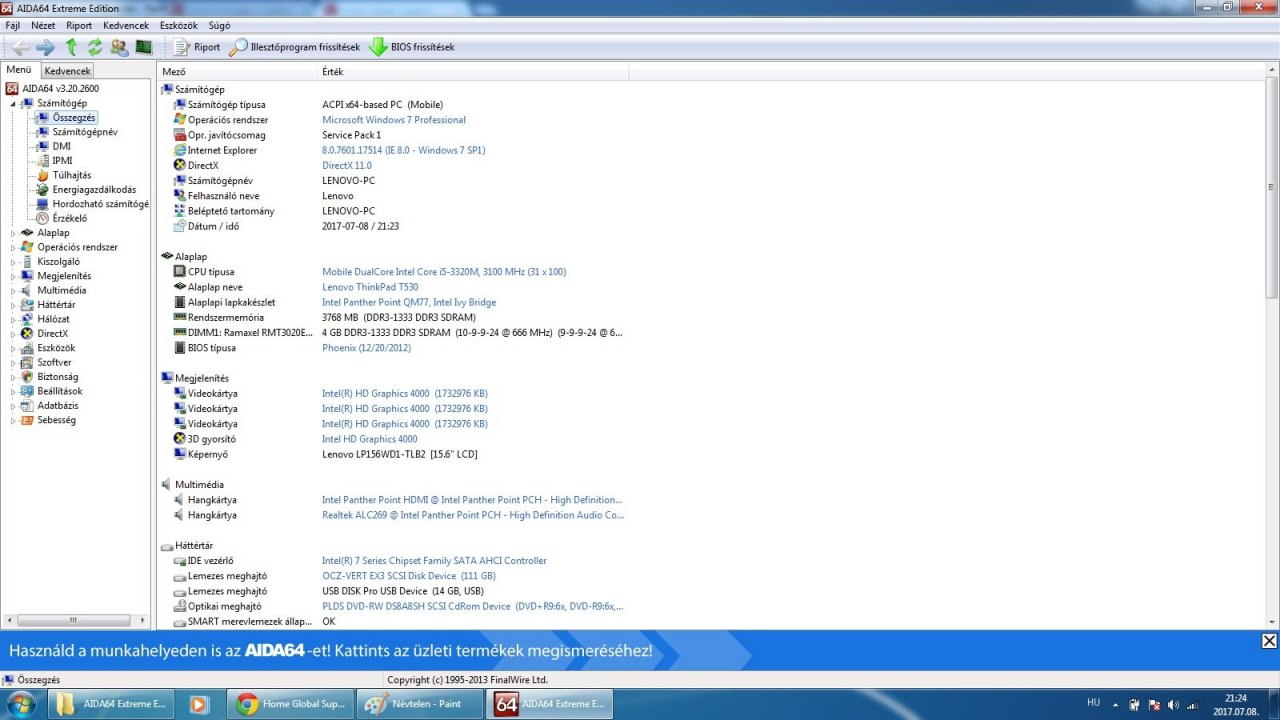
Task: Open the Riport menu
Action: [79, 25]
